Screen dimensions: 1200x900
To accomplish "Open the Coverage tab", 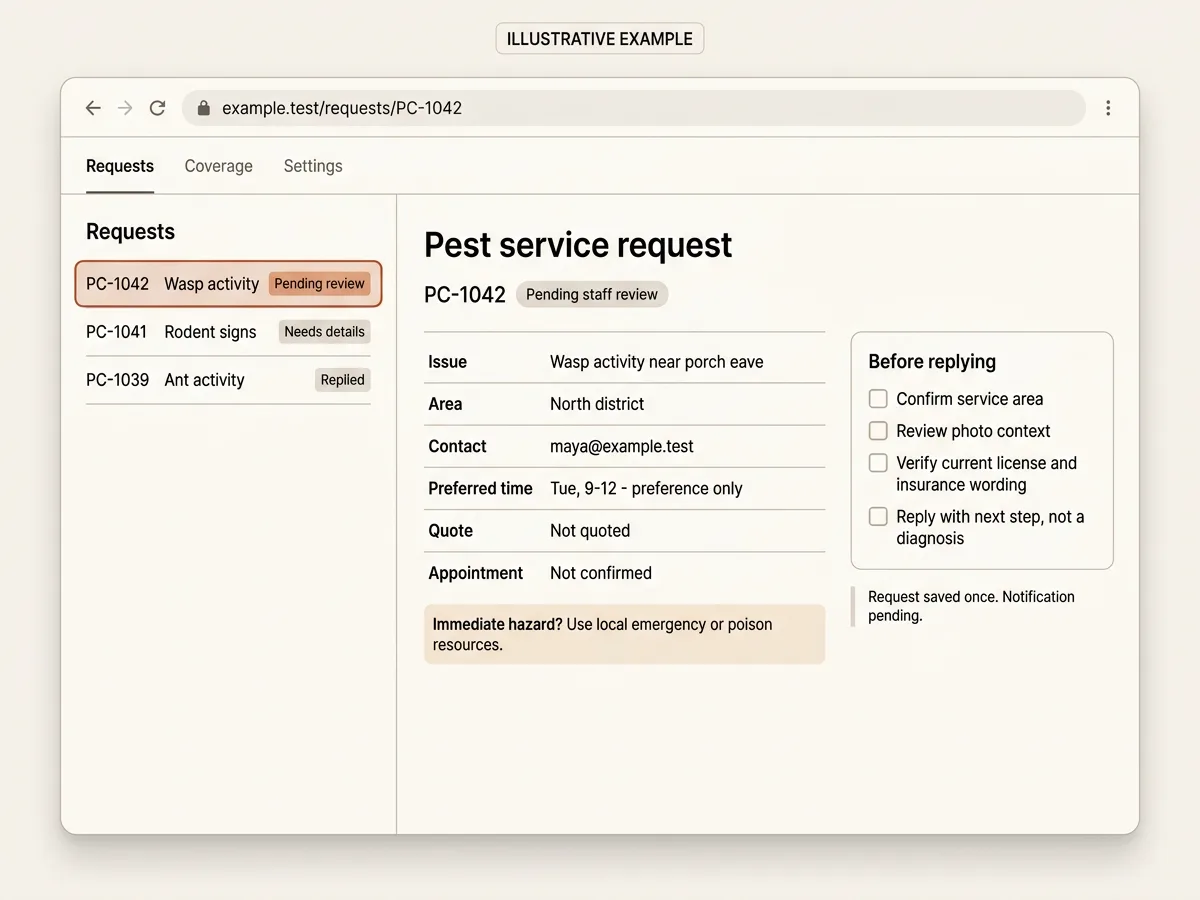I will click(x=218, y=166).
